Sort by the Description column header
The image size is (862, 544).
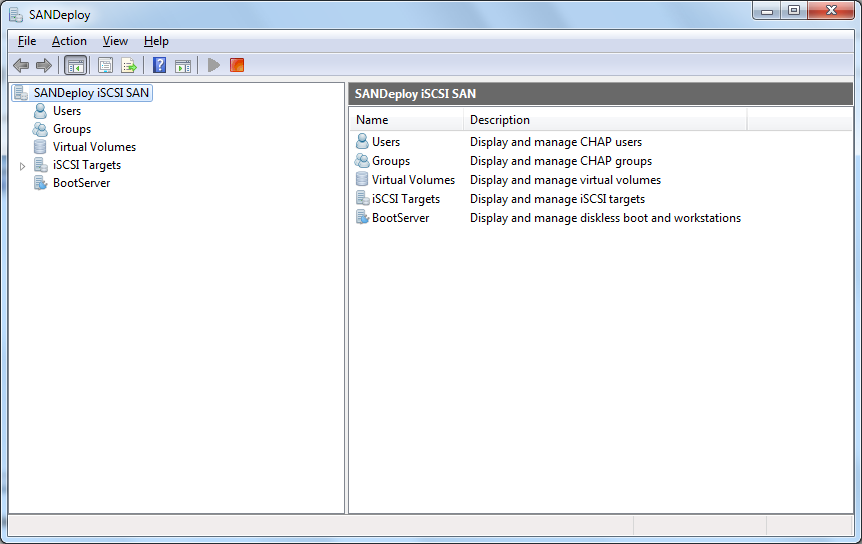(x=605, y=120)
